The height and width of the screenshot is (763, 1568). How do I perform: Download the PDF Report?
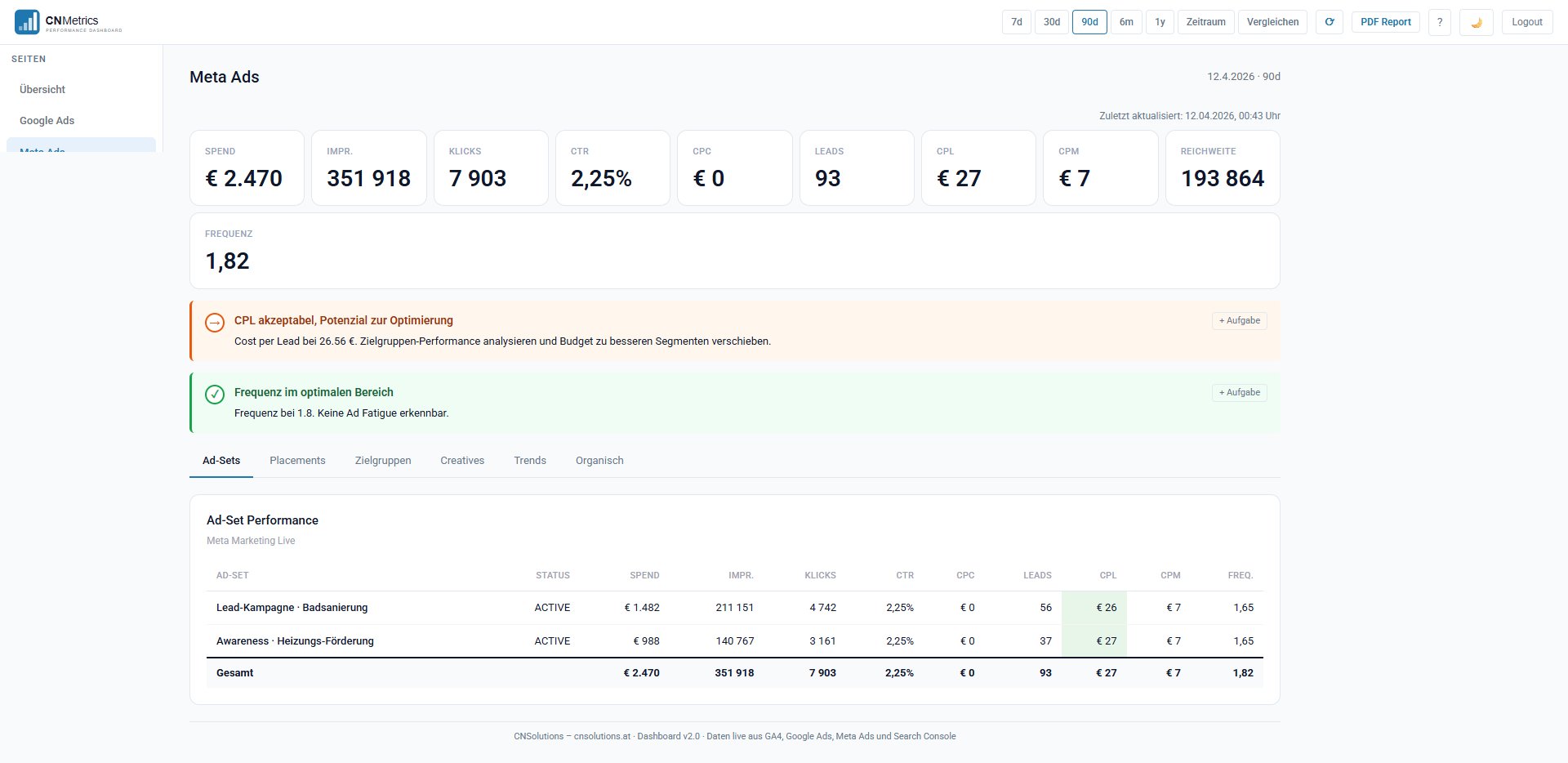[1385, 22]
